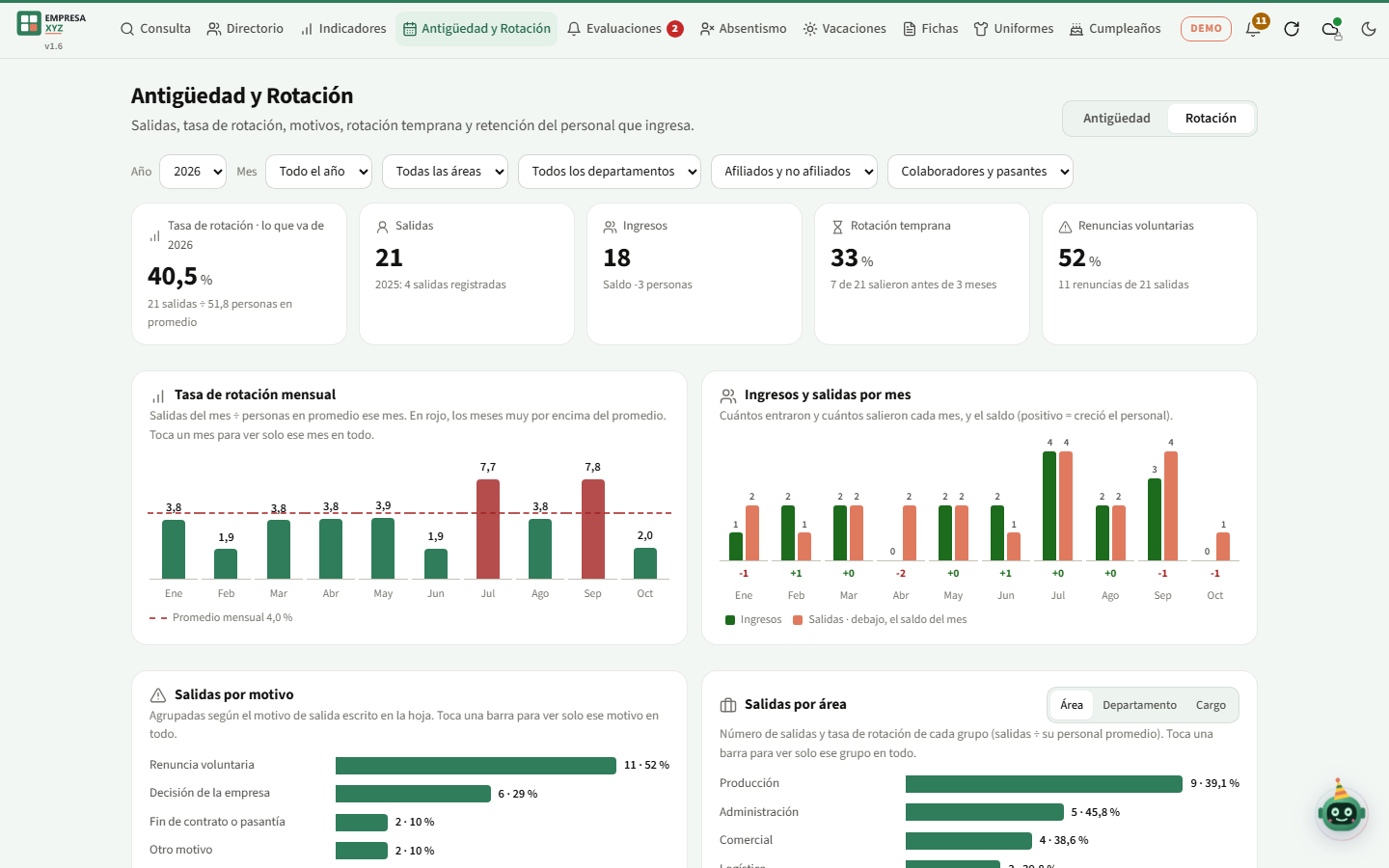Open the Consulta menu item
Screen dimensions: 1389x868
tap(155, 29)
